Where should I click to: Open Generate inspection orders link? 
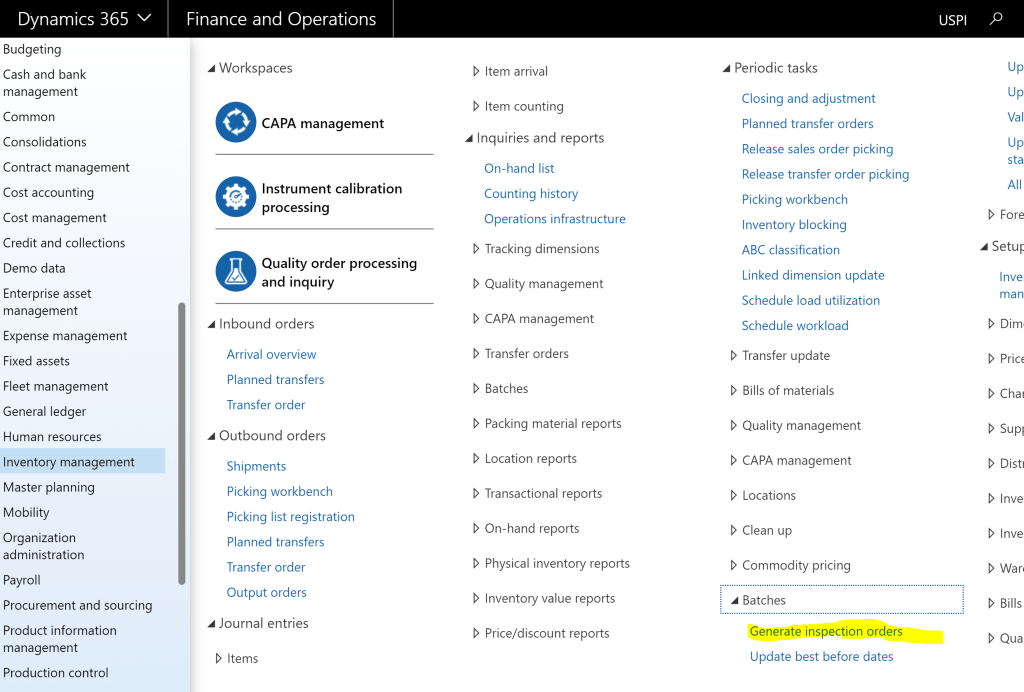[x=826, y=632]
